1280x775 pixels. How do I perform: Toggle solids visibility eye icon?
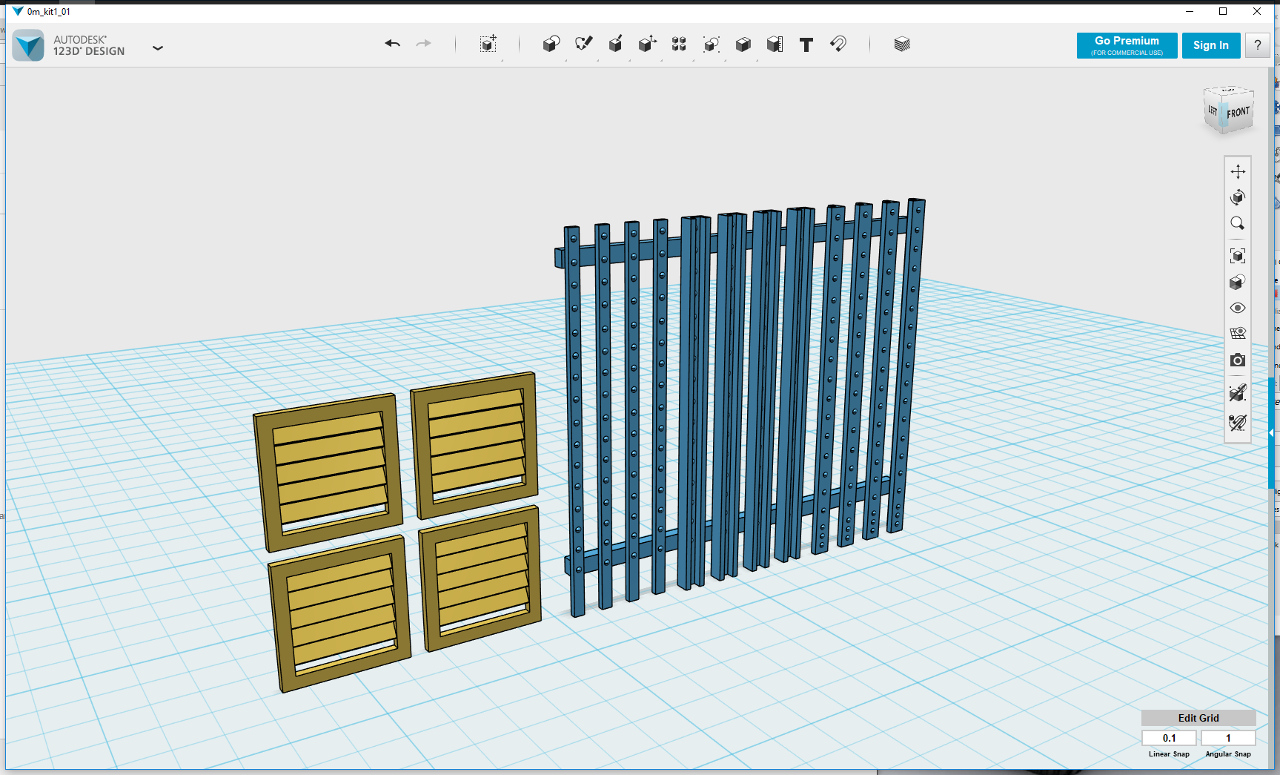1238,308
